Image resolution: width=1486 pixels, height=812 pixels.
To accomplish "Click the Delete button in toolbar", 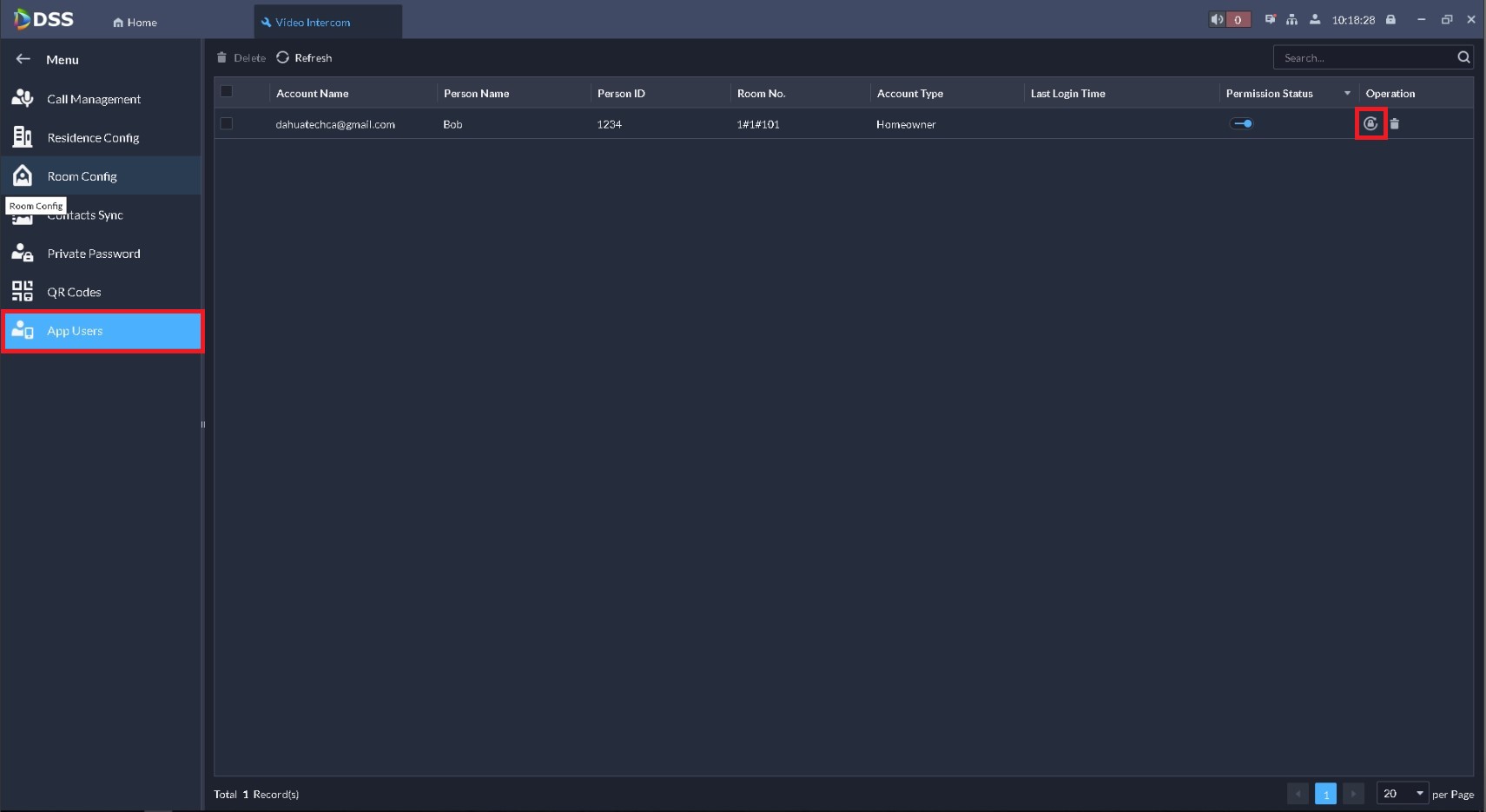I will [x=241, y=57].
